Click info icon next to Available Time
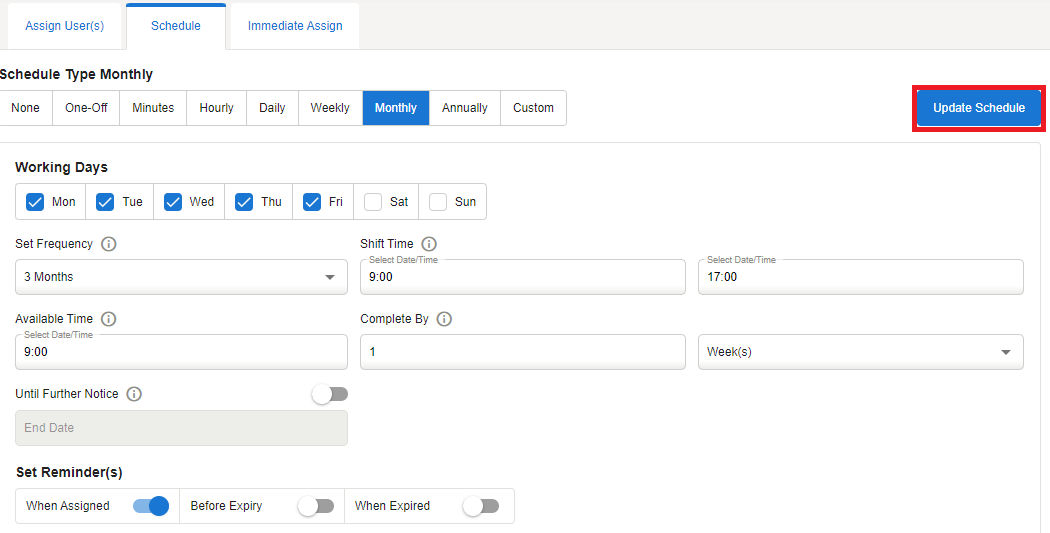Image resolution: width=1050 pixels, height=533 pixels. click(x=109, y=319)
